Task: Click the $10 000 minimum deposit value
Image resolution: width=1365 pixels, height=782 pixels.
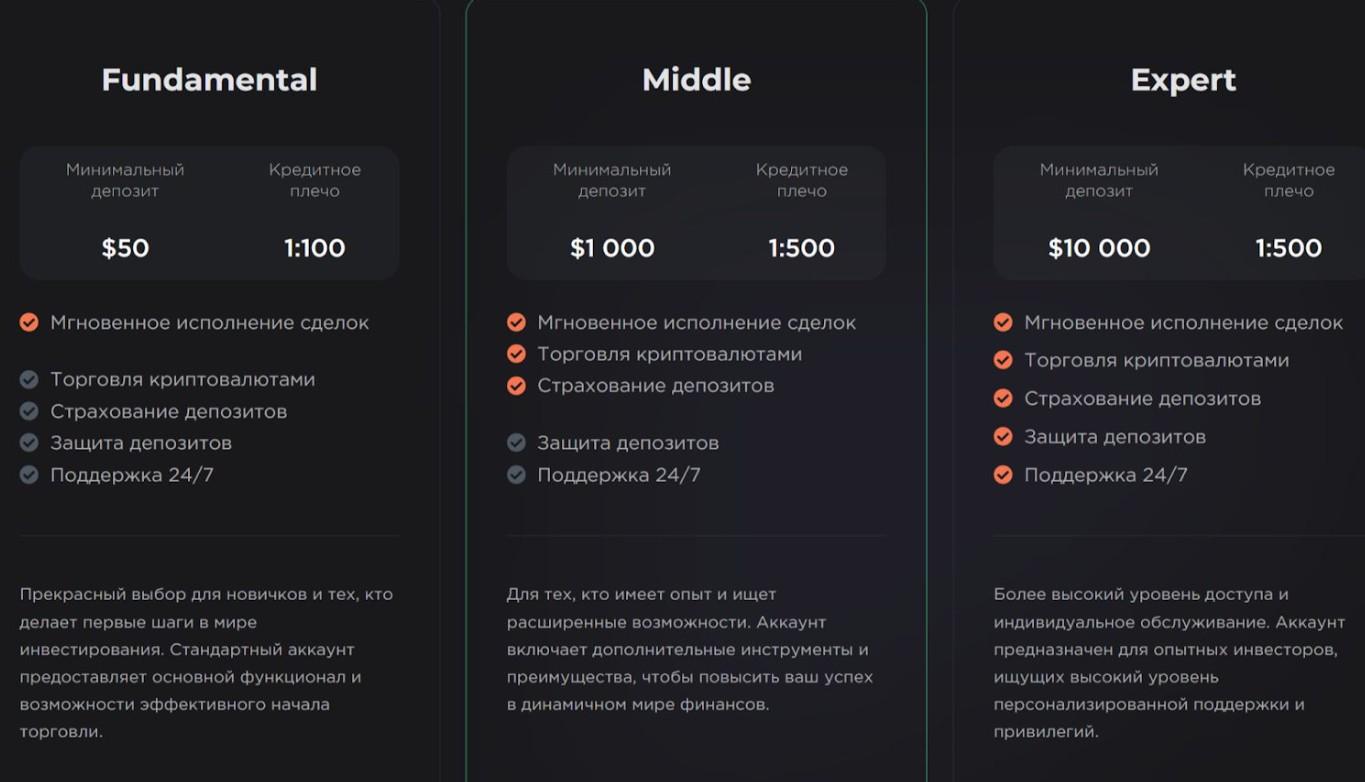Action: (1099, 248)
